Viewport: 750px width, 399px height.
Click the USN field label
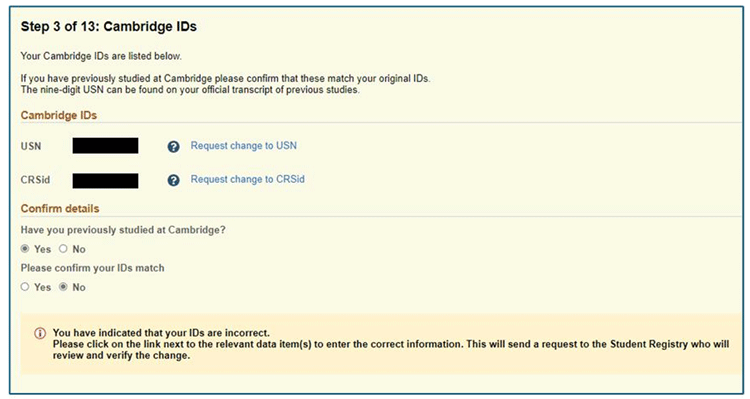tap(31, 146)
